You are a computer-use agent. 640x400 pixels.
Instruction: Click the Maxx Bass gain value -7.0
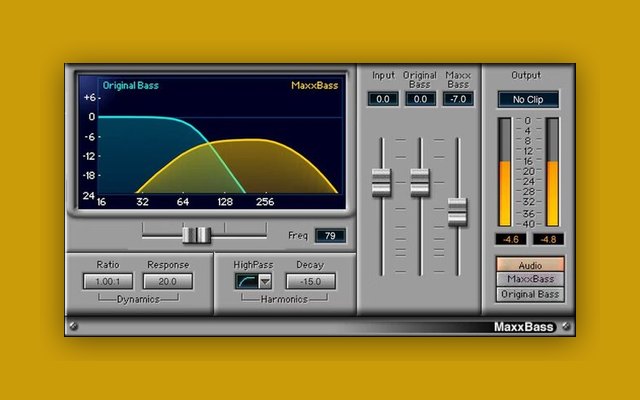pos(458,99)
